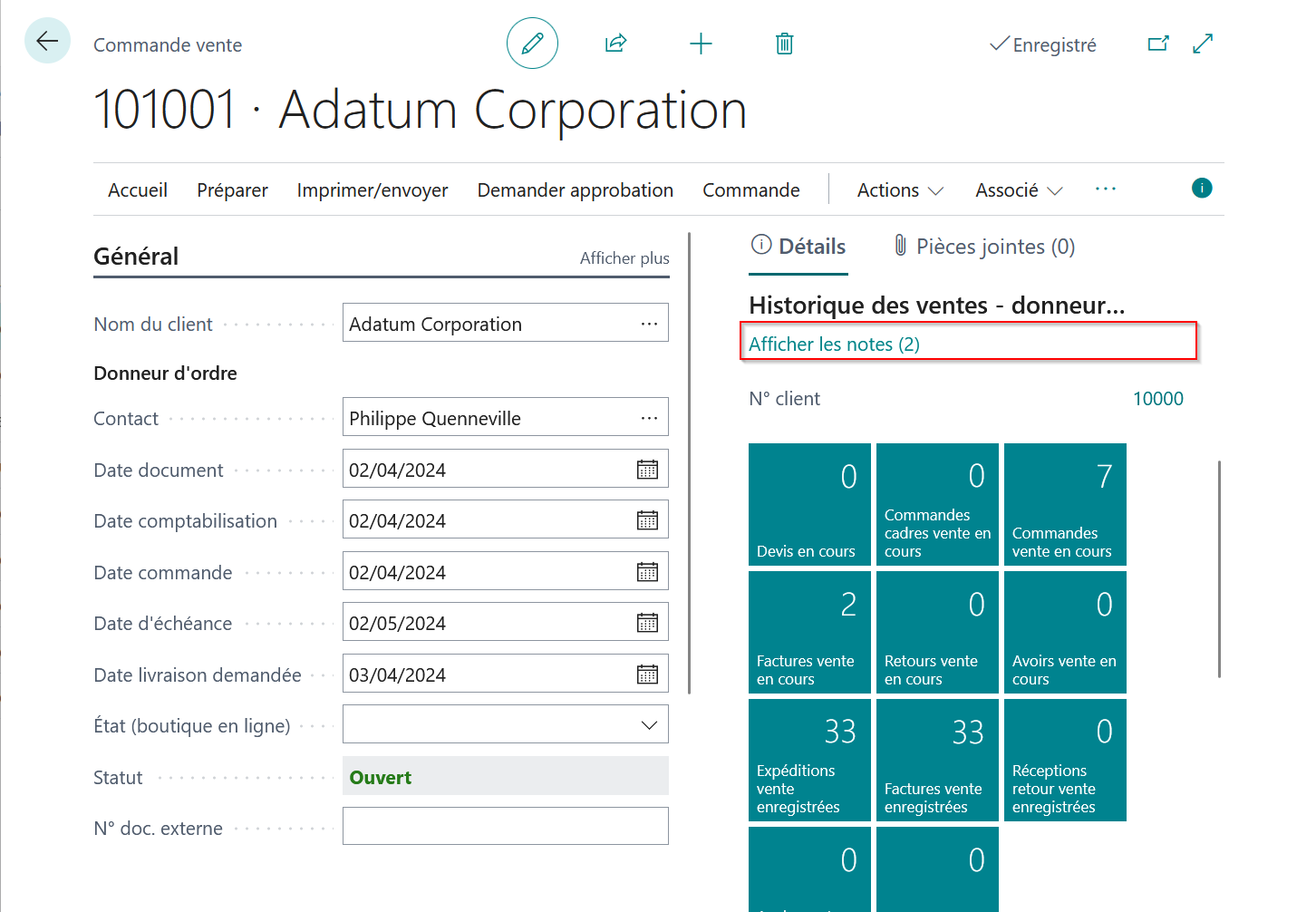Open Factures vente en cours tile
Image resolution: width=1316 pixels, height=912 pixels.
809,632
